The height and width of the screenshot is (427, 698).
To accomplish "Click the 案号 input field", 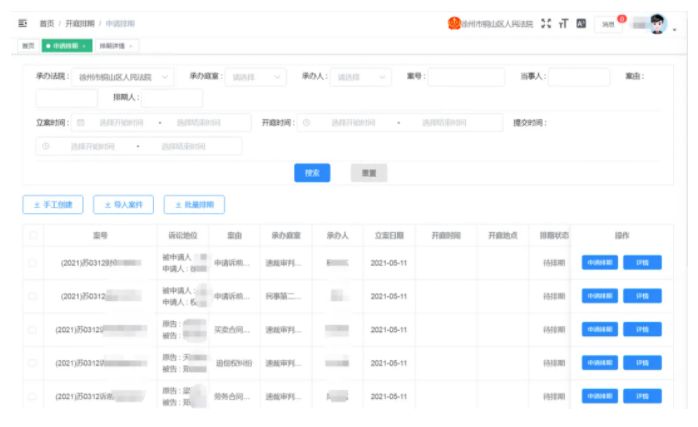I will point(465,76).
